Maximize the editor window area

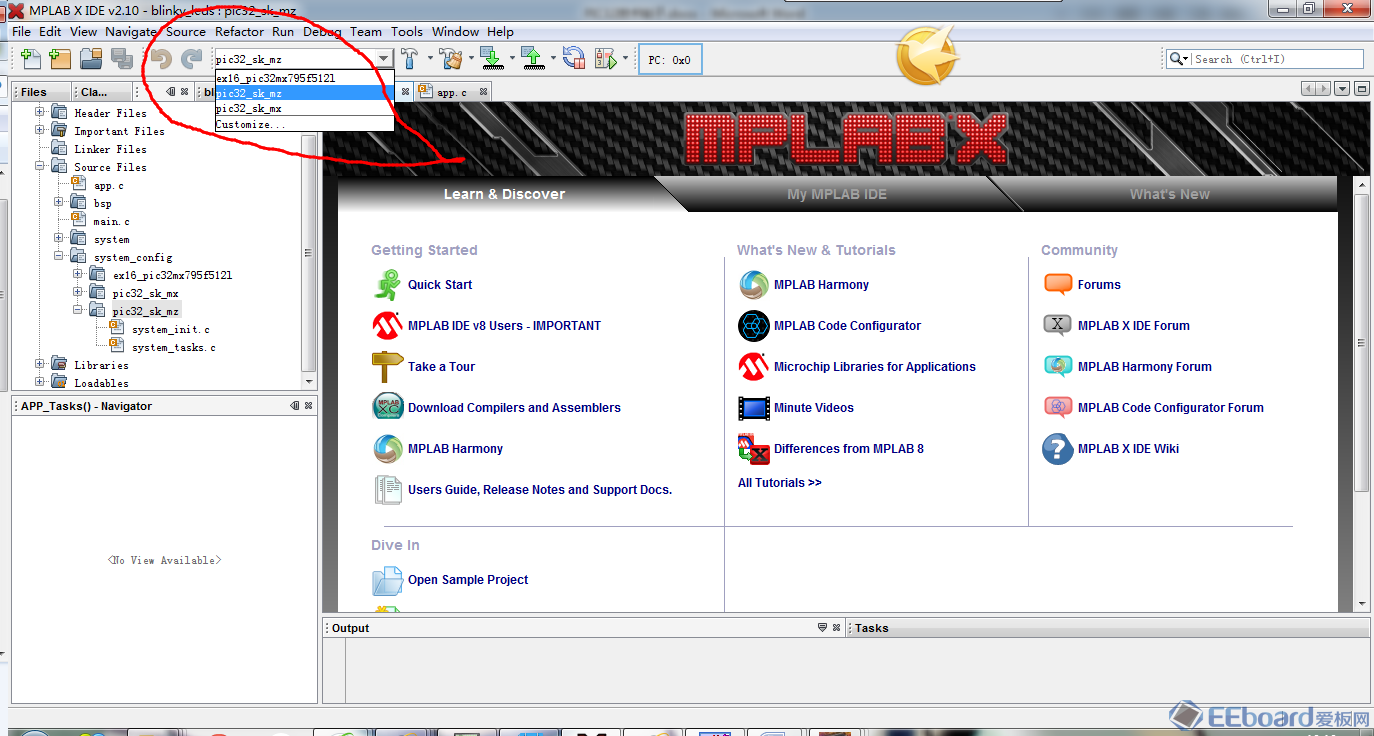coord(1361,89)
